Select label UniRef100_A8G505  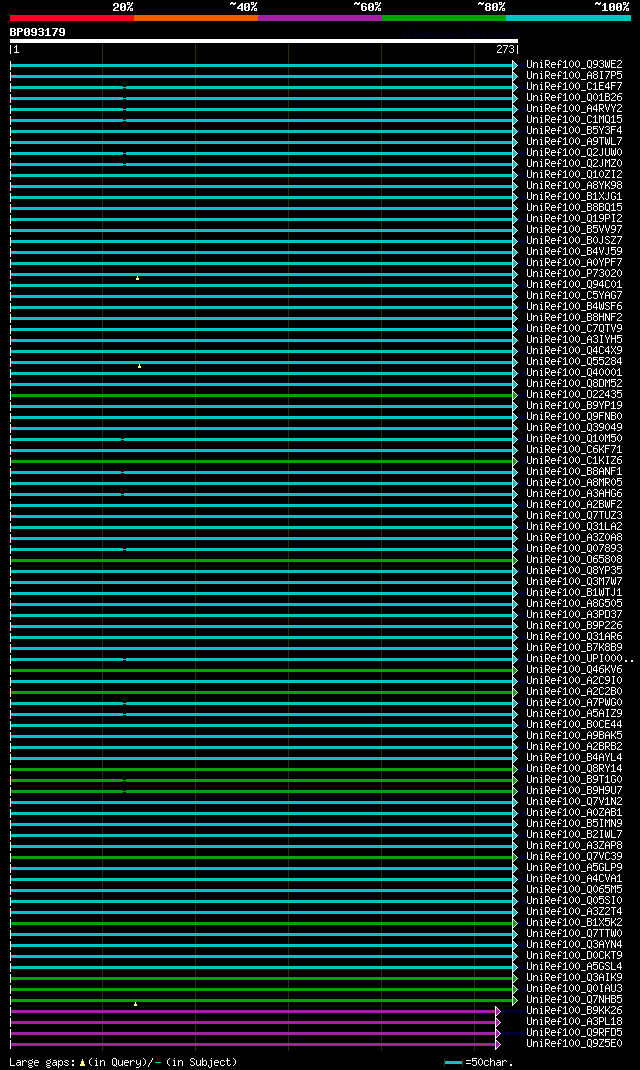pos(574,604)
